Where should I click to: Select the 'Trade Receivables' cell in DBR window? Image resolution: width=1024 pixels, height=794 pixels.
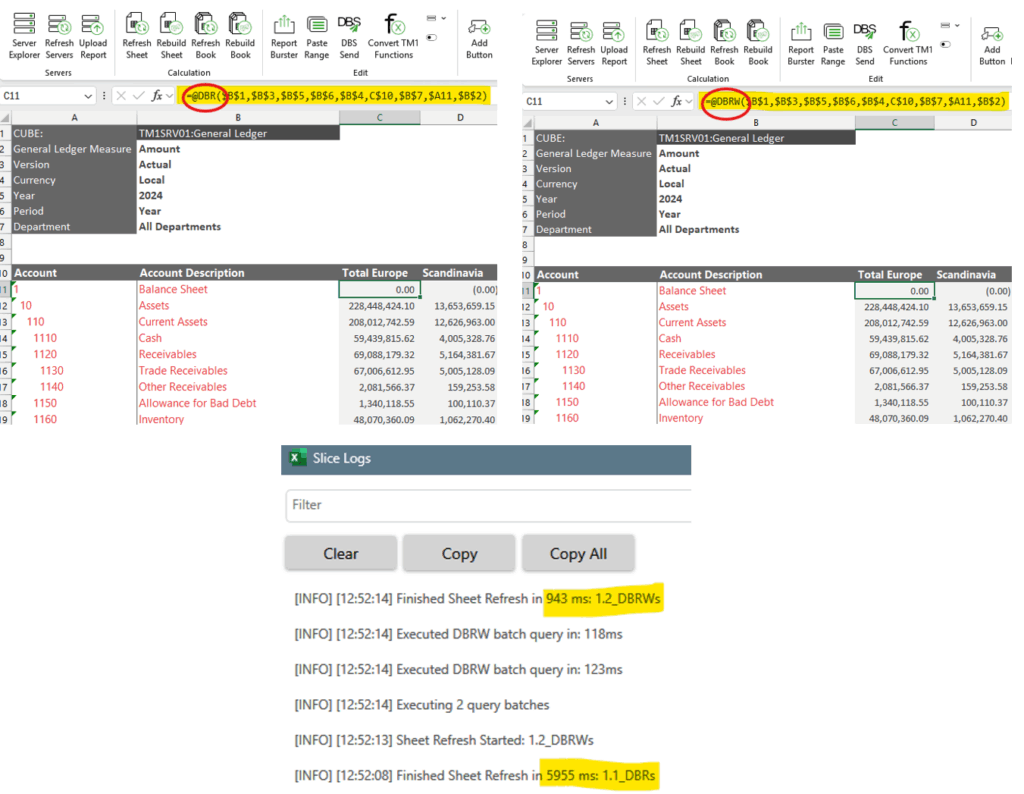(238, 370)
